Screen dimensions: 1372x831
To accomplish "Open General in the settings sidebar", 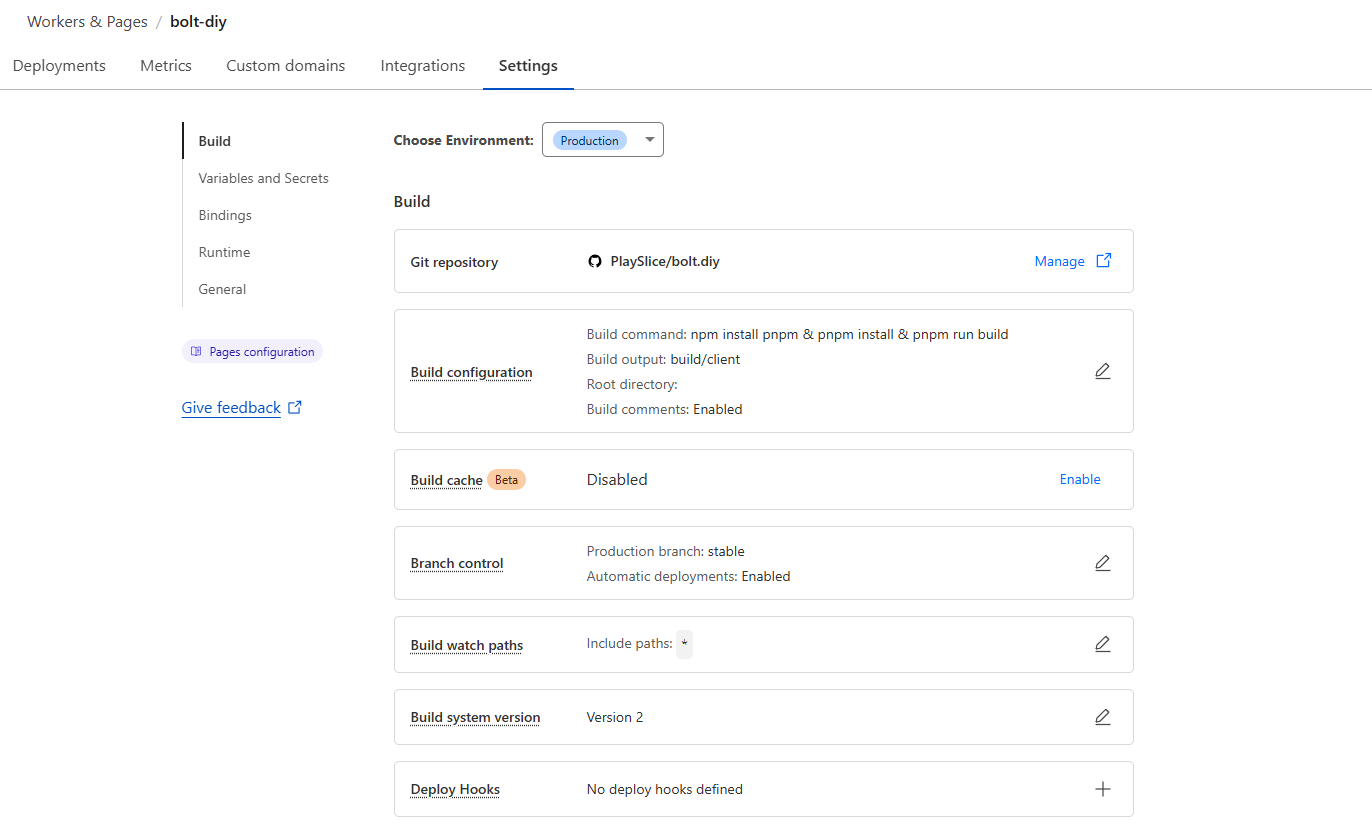I will click(222, 289).
